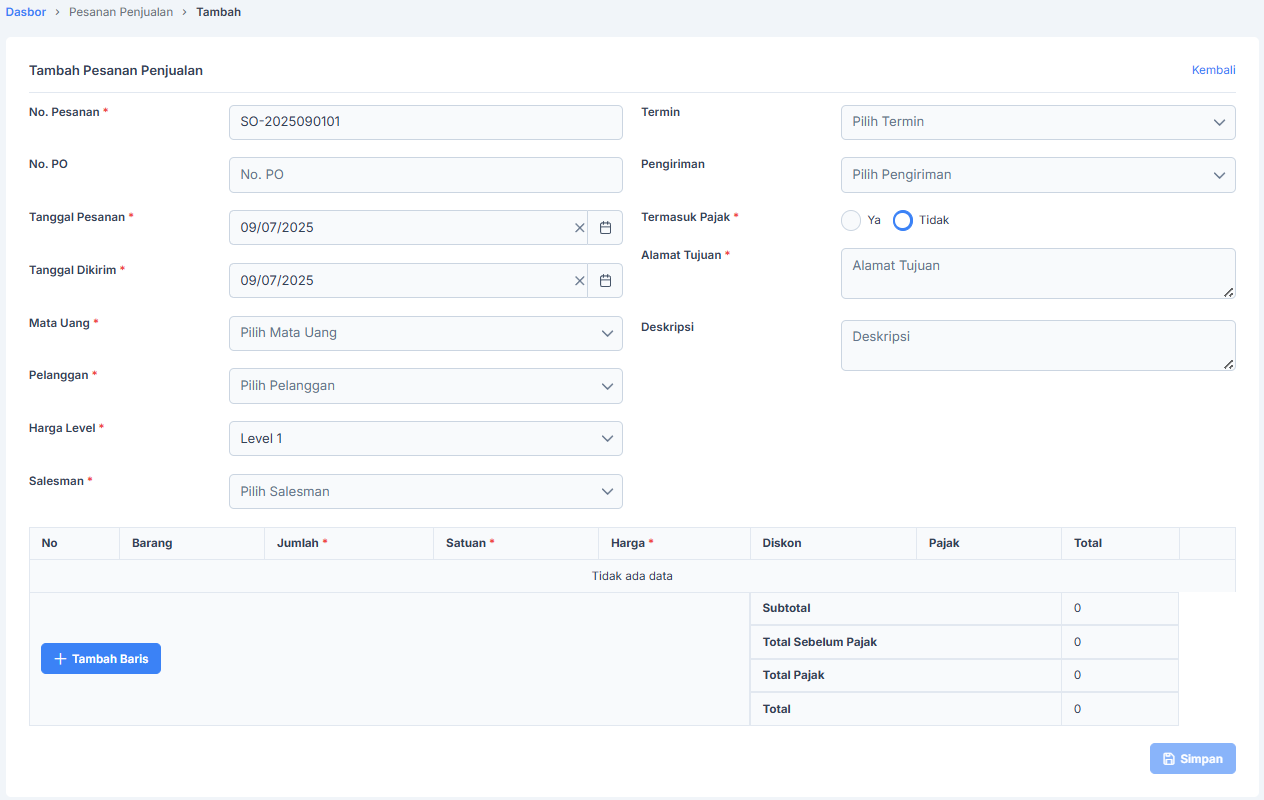The height and width of the screenshot is (800, 1264).
Task: Clear the Tanggal Pesanan date with X
Action: point(579,228)
